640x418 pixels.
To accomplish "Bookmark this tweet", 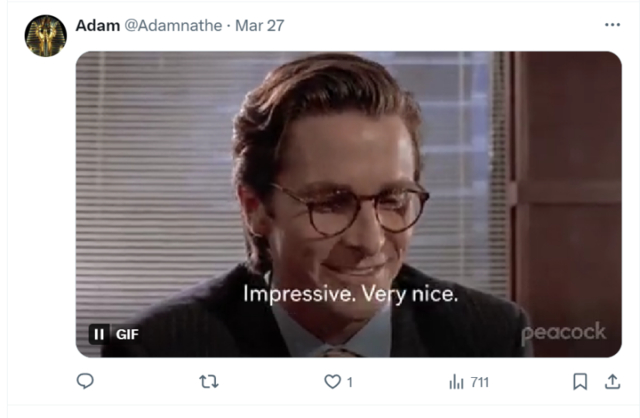I will click(x=579, y=381).
